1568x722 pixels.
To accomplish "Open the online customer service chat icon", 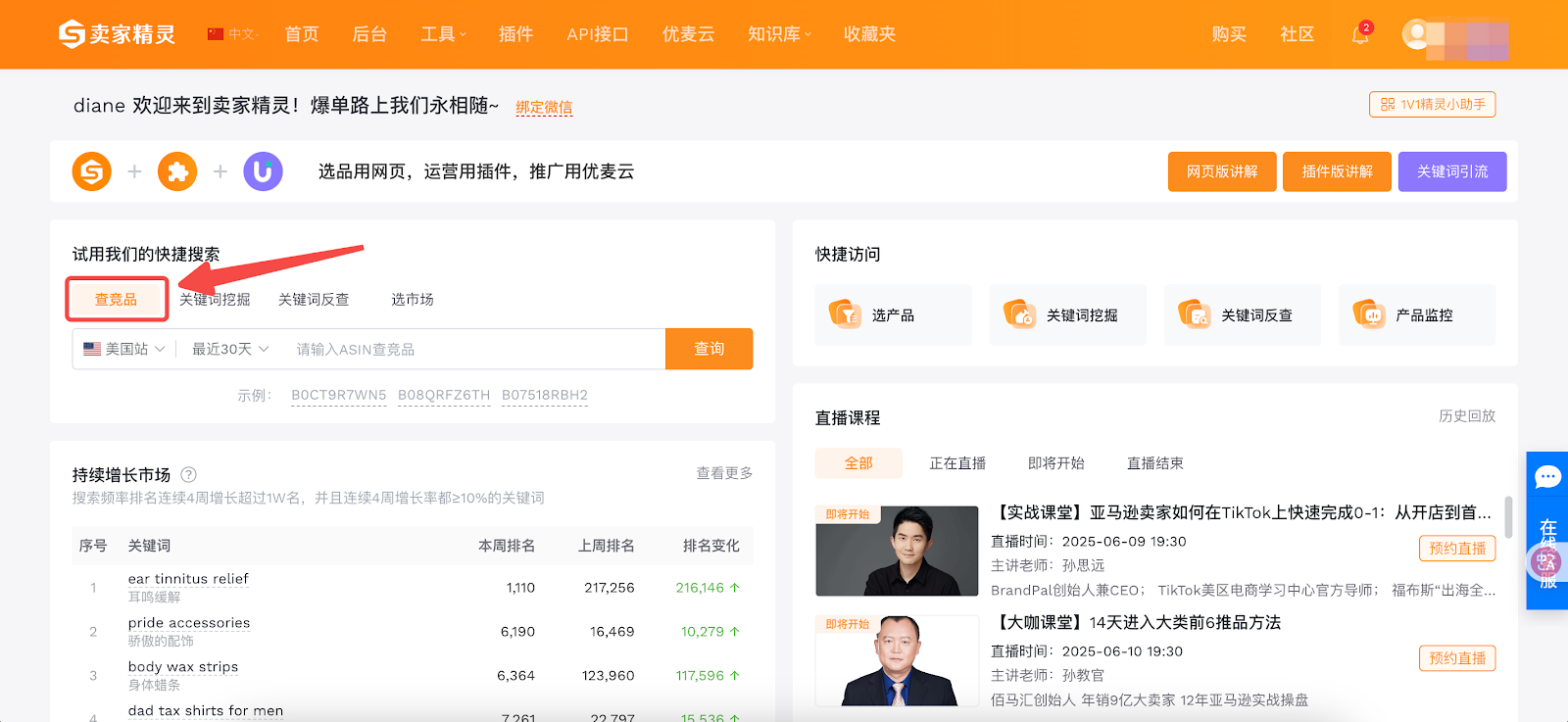I will 1547,477.
